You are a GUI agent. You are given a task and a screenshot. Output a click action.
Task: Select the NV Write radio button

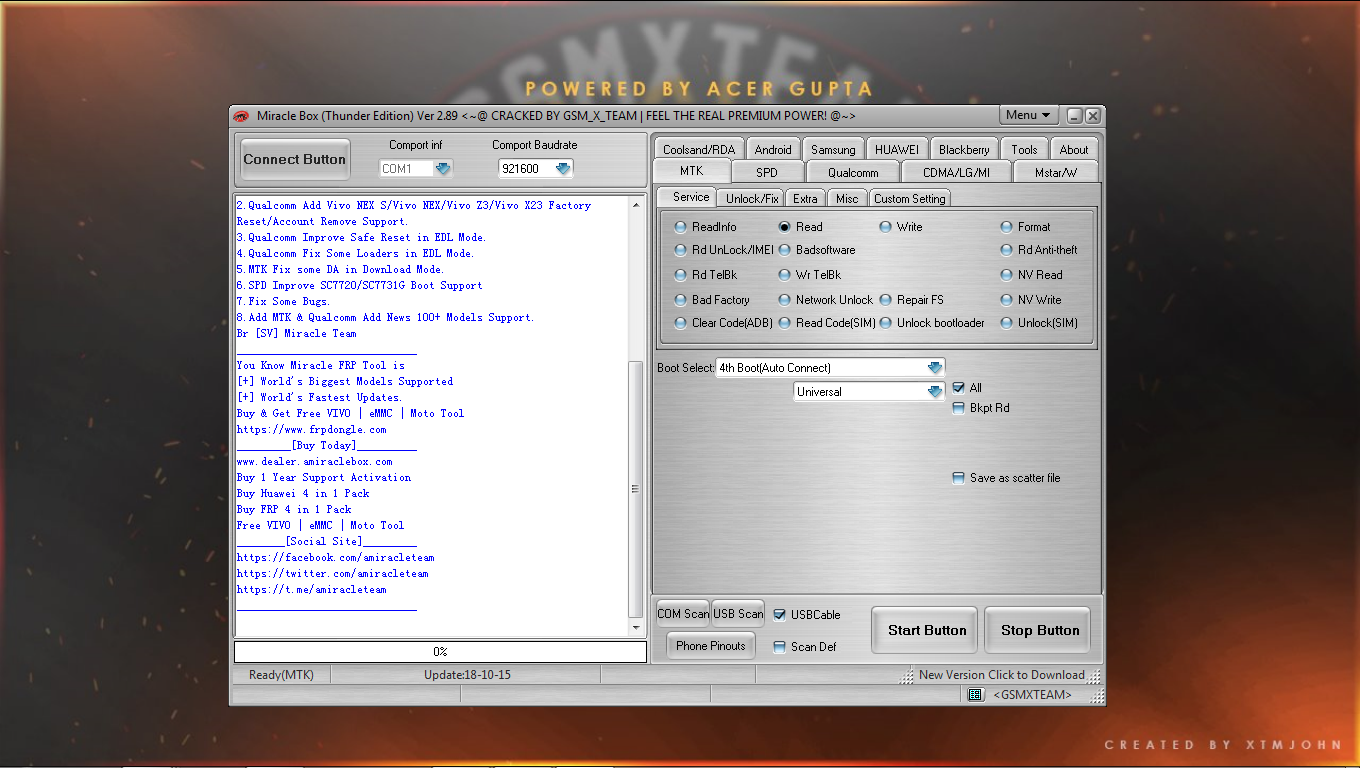[1007, 300]
